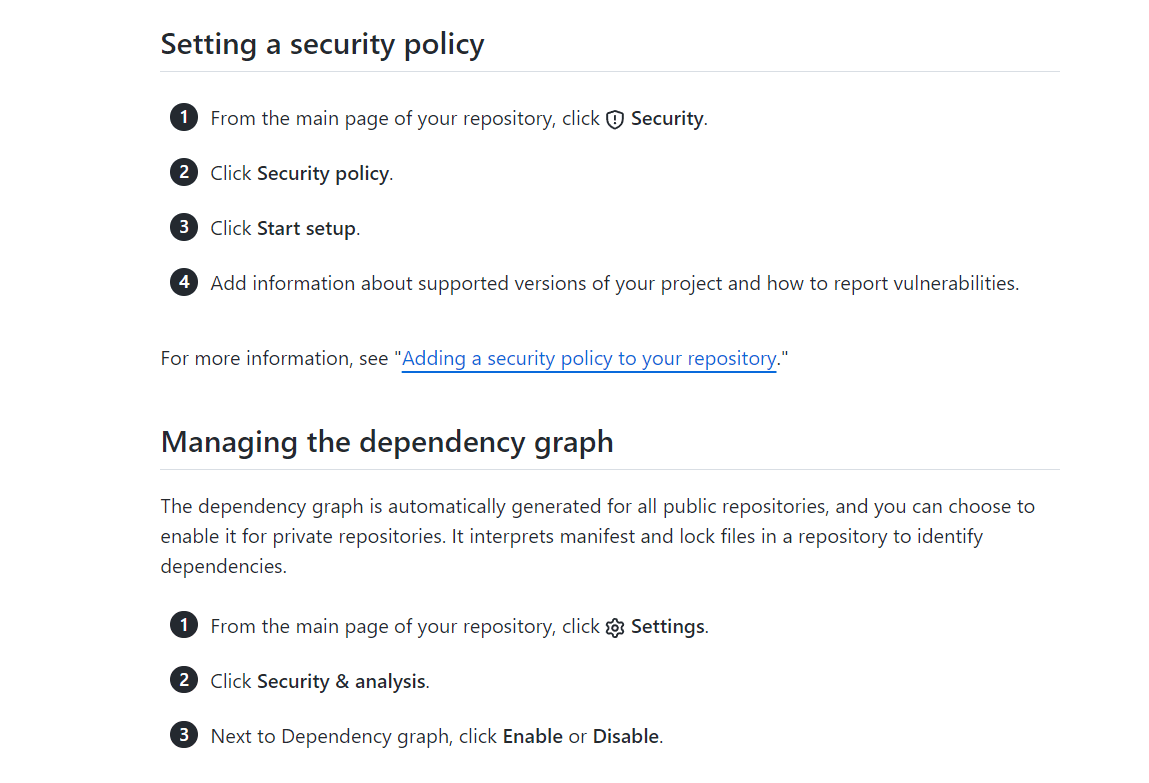This screenshot has height=783, width=1149.
Task: Click the bold Disable word
Action: pos(625,737)
